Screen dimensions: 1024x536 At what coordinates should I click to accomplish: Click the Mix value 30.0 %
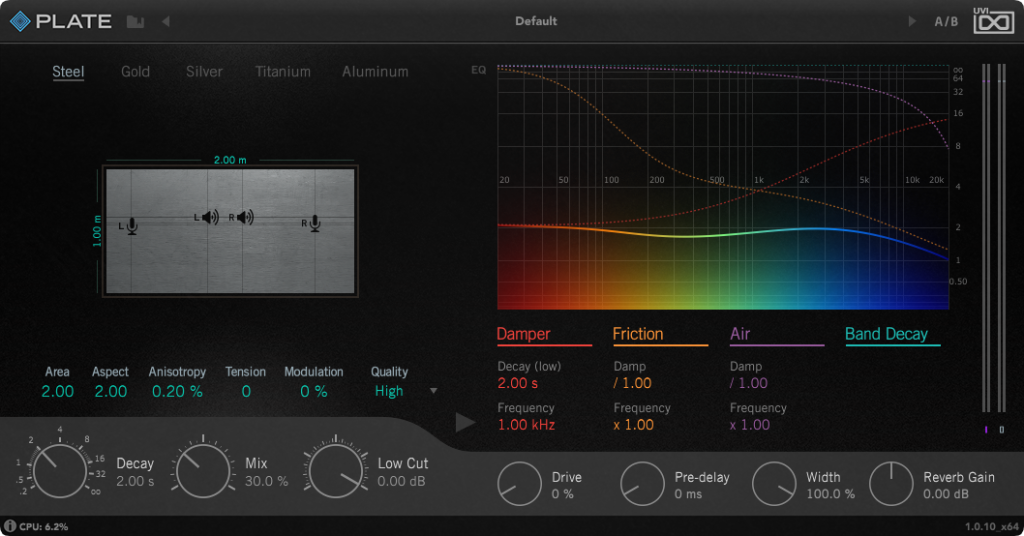point(266,482)
